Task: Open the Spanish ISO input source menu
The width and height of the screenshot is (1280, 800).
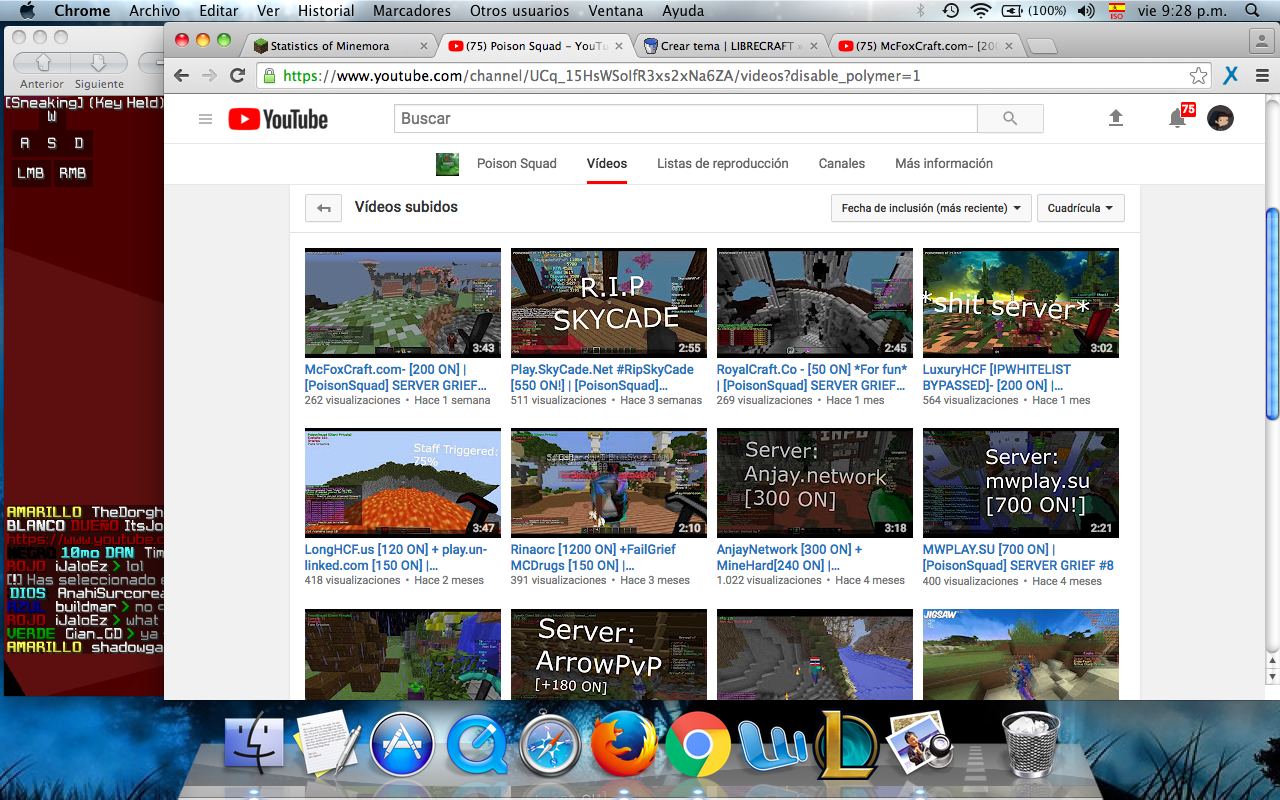Action: tap(1116, 11)
